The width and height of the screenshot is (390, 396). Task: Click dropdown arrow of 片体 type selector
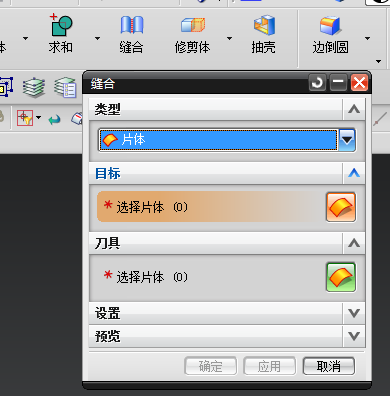pyautogui.click(x=347, y=140)
